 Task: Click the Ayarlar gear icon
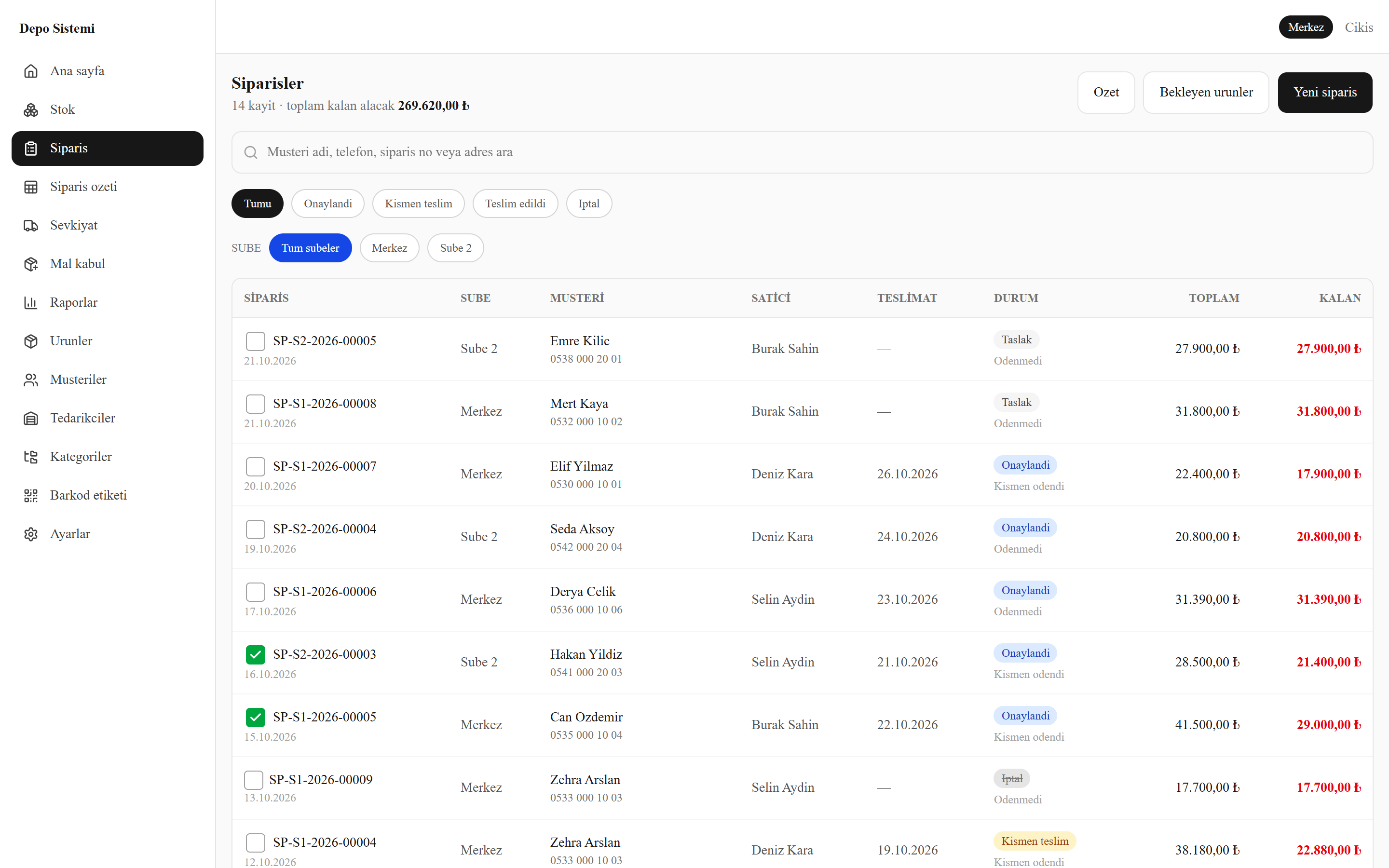[31, 534]
